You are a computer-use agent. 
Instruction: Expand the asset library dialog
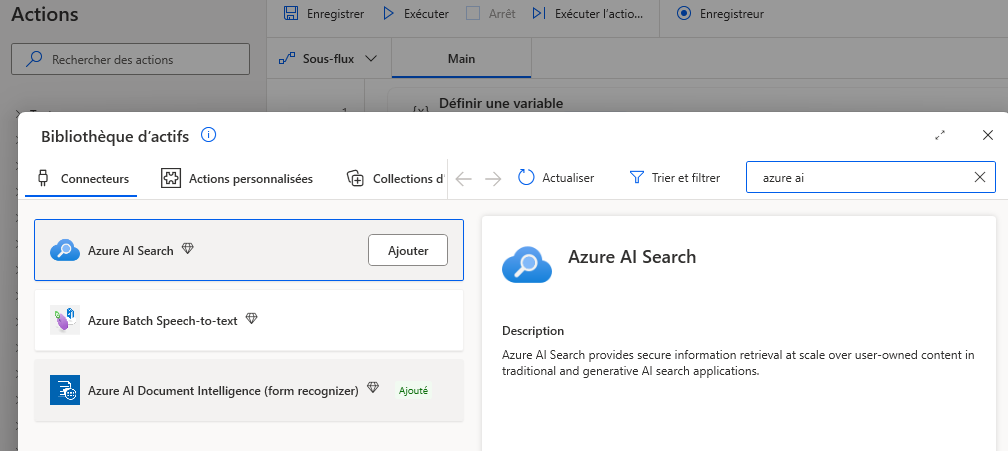[940, 136]
